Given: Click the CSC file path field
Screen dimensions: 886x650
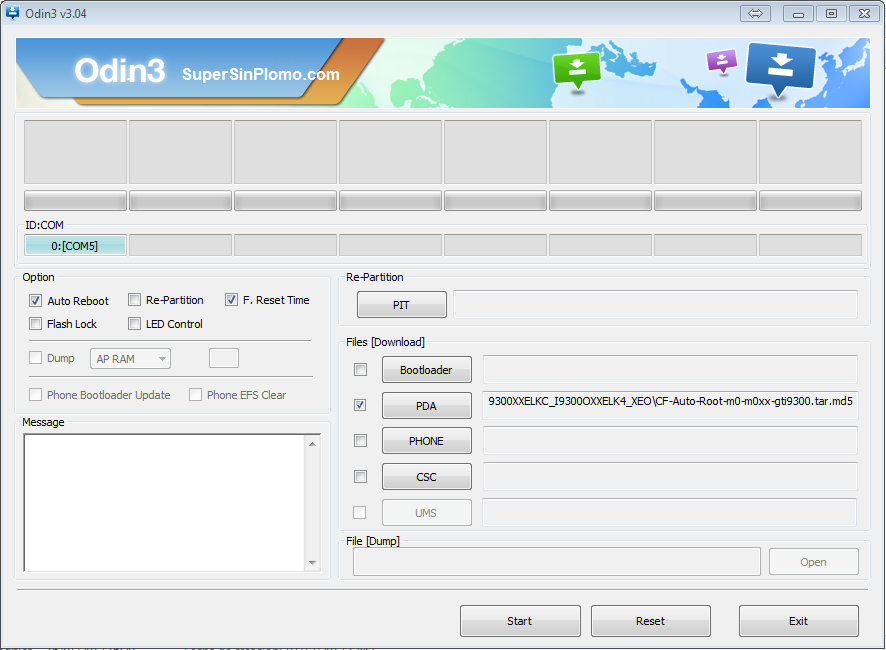Looking at the screenshot, I should tap(670, 476).
